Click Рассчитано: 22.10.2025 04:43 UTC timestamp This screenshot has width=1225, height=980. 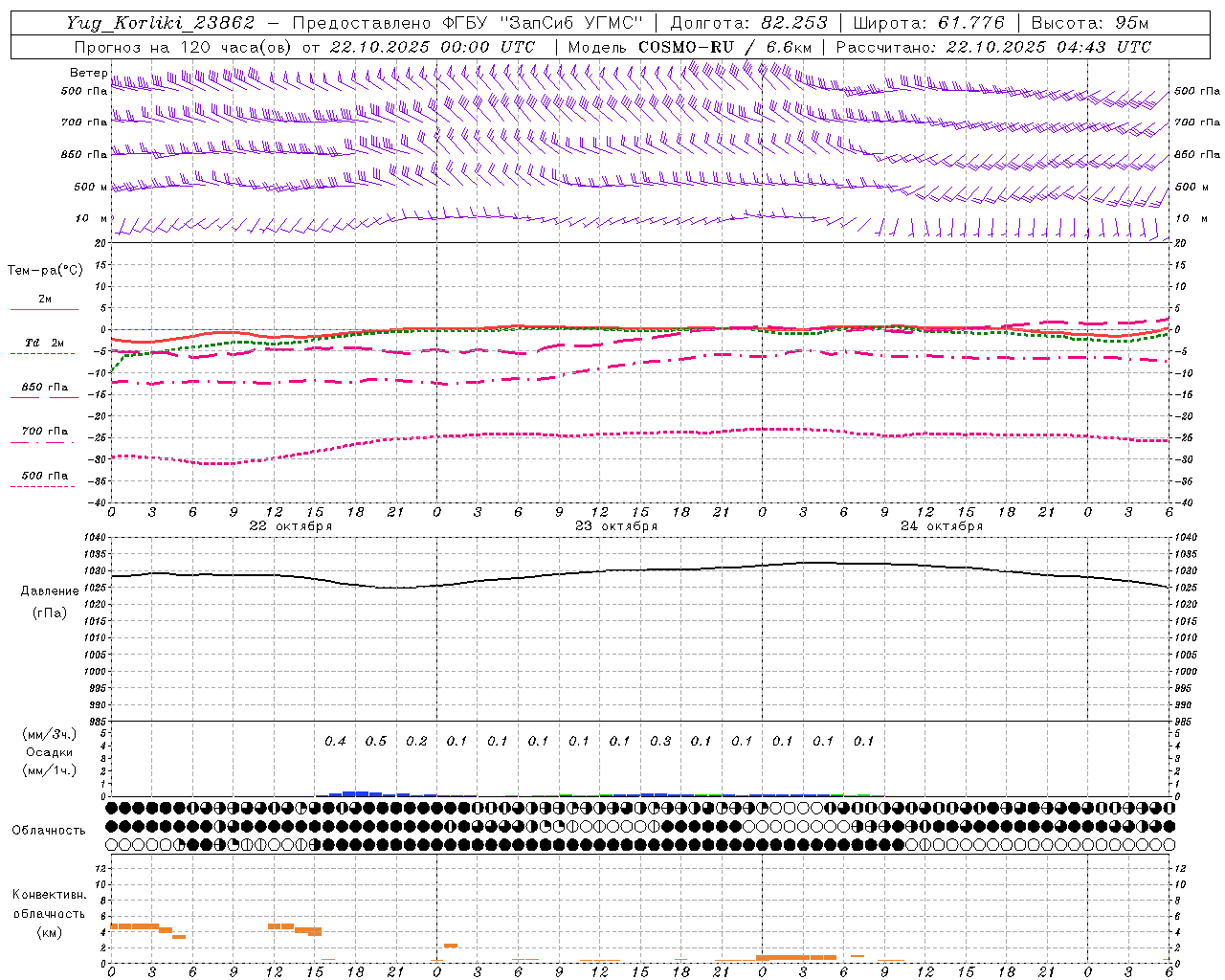click(993, 47)
